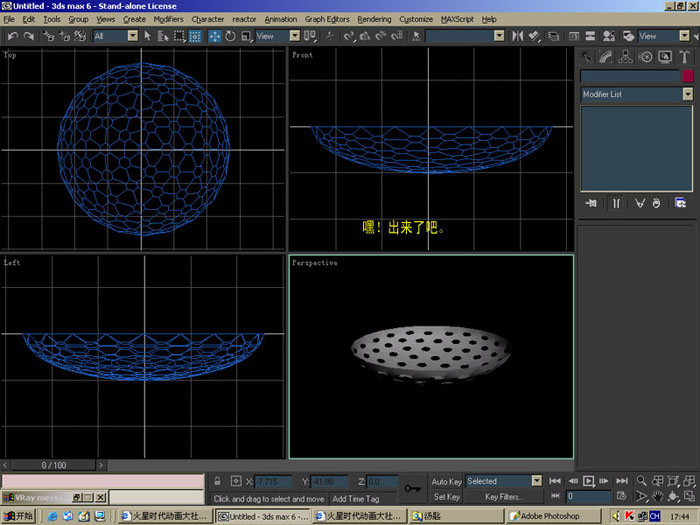
Task: Click Add Time Tag
Action: click(355, 499)
